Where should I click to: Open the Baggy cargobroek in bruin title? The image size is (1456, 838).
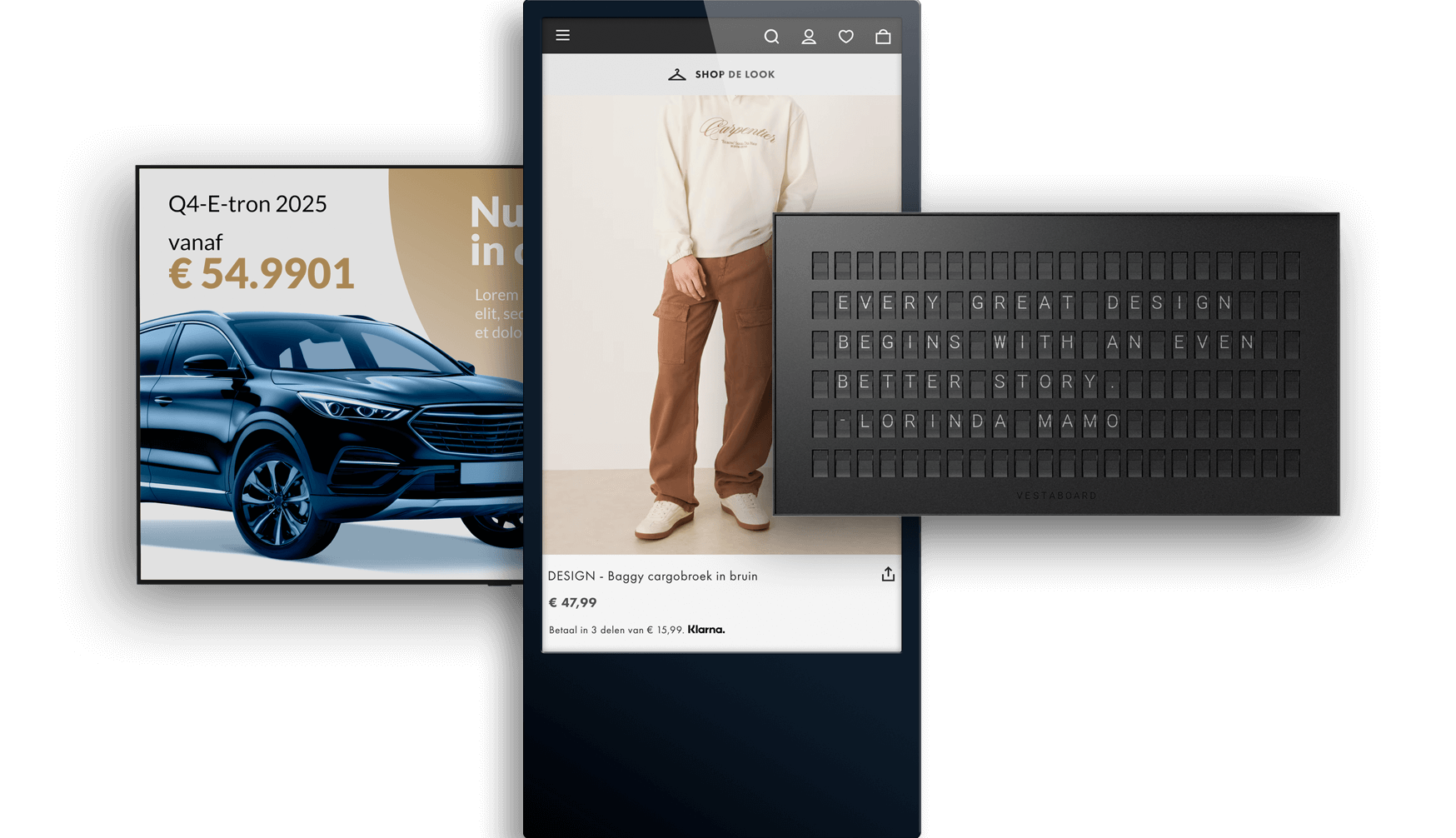pos(652,576)
